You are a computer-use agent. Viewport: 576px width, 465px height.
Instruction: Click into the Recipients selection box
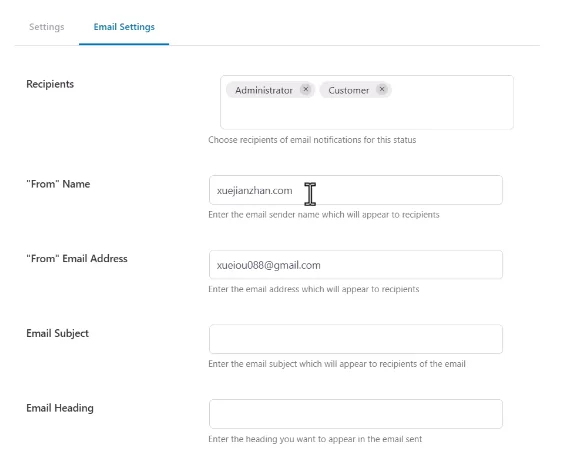tap(367, 102)
